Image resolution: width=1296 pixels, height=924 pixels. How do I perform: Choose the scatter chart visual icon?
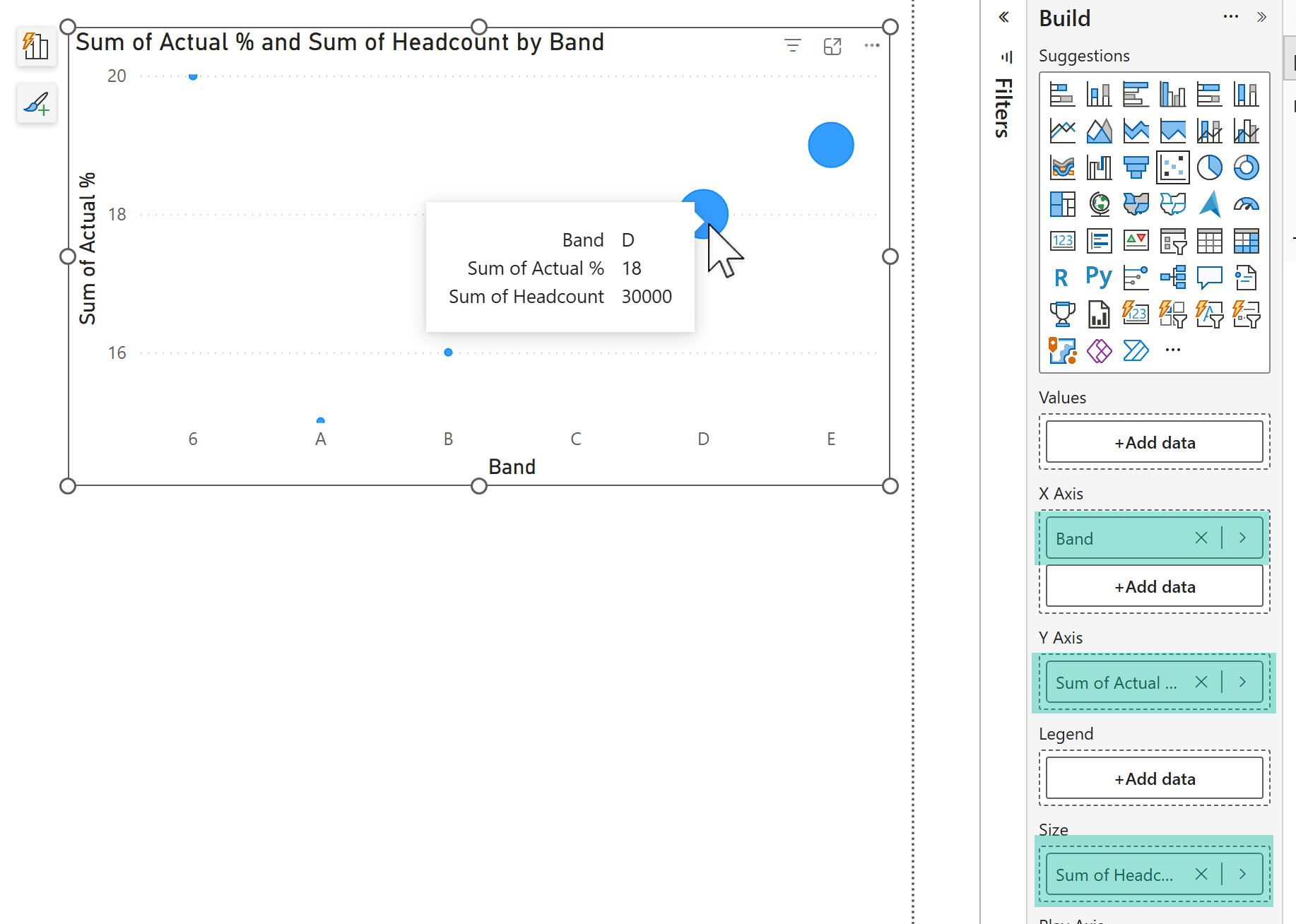(x=1172, y=167)
